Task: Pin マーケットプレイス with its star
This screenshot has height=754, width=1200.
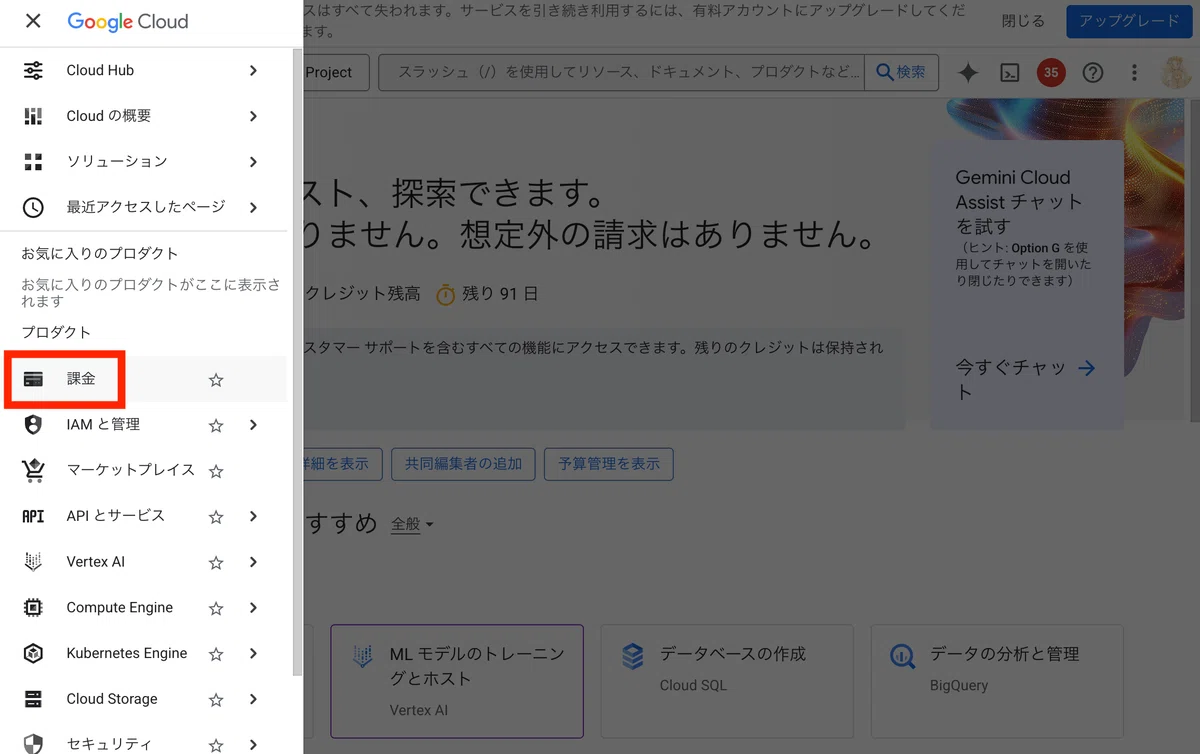Action: tap(216, 471)
